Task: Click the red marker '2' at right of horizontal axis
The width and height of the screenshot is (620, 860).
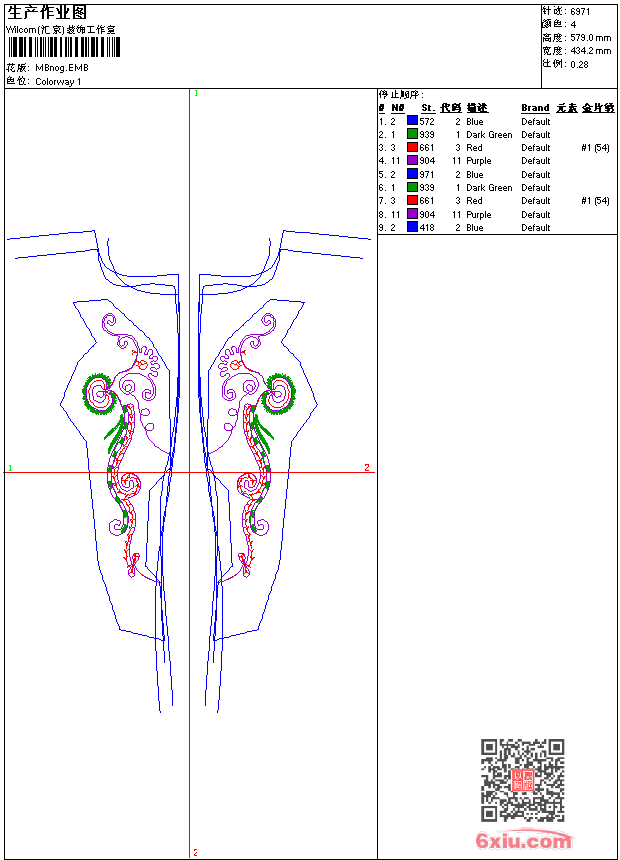Action: coord(367,467)
